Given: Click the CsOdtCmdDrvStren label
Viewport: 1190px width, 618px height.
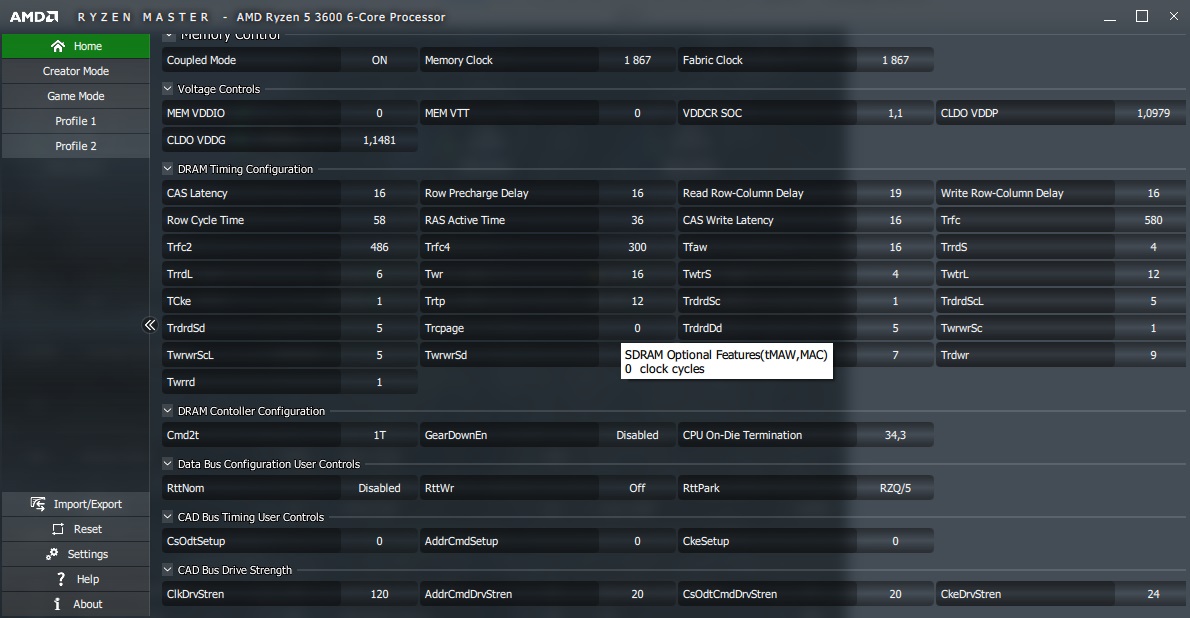Looking at the screenshot, I should pyautogui.click(x=729, y=594).
